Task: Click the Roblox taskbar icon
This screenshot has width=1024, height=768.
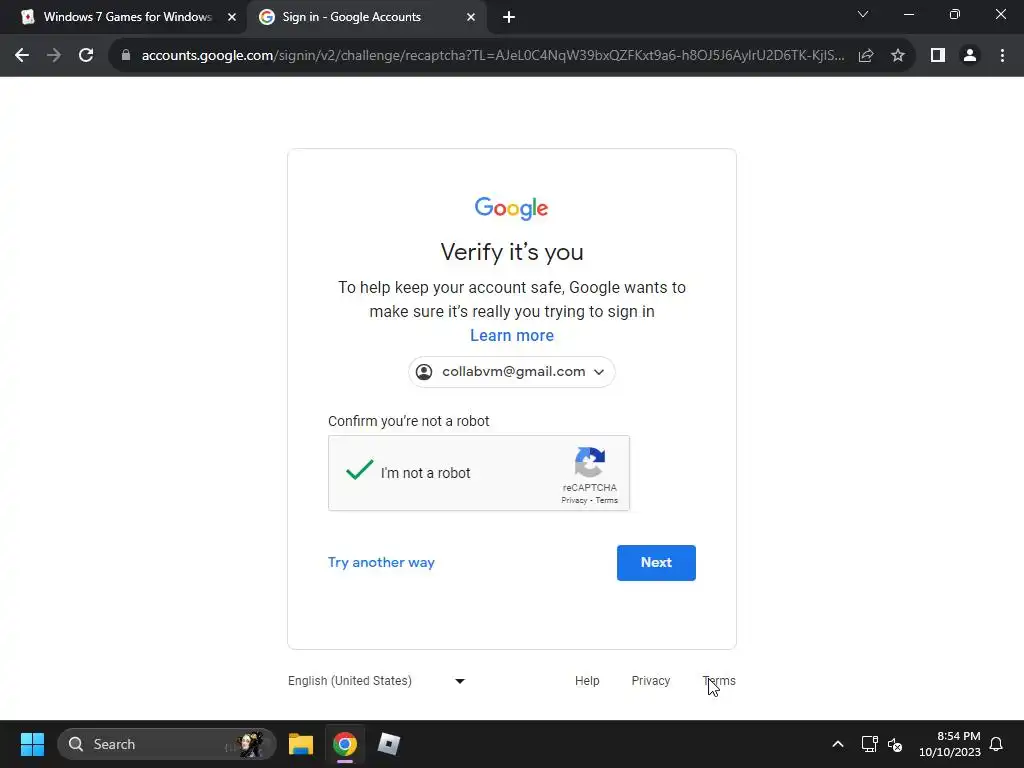Action: pos(389,744)
